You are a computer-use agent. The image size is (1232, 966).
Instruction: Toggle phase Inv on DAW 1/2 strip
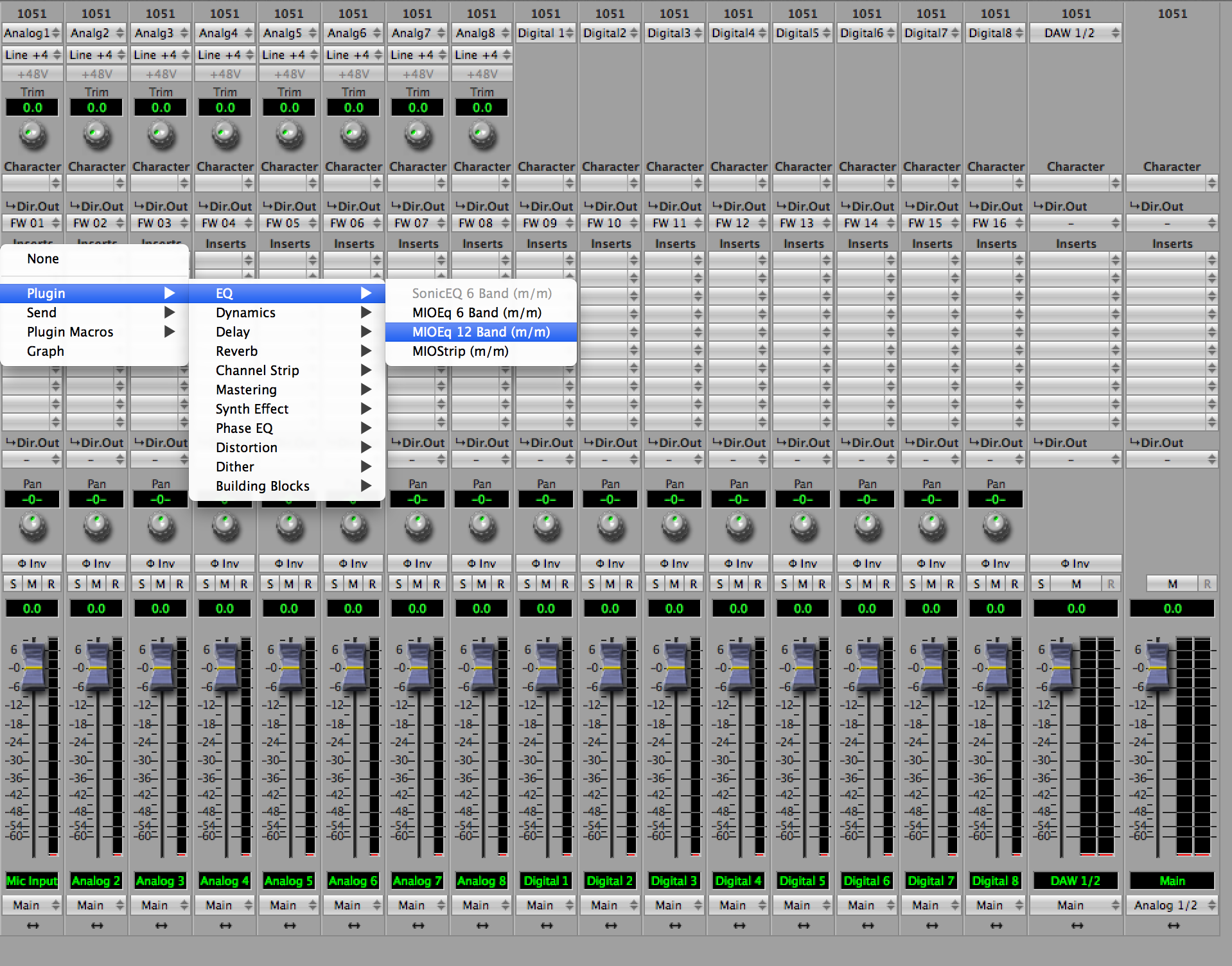coord(1076,563)
